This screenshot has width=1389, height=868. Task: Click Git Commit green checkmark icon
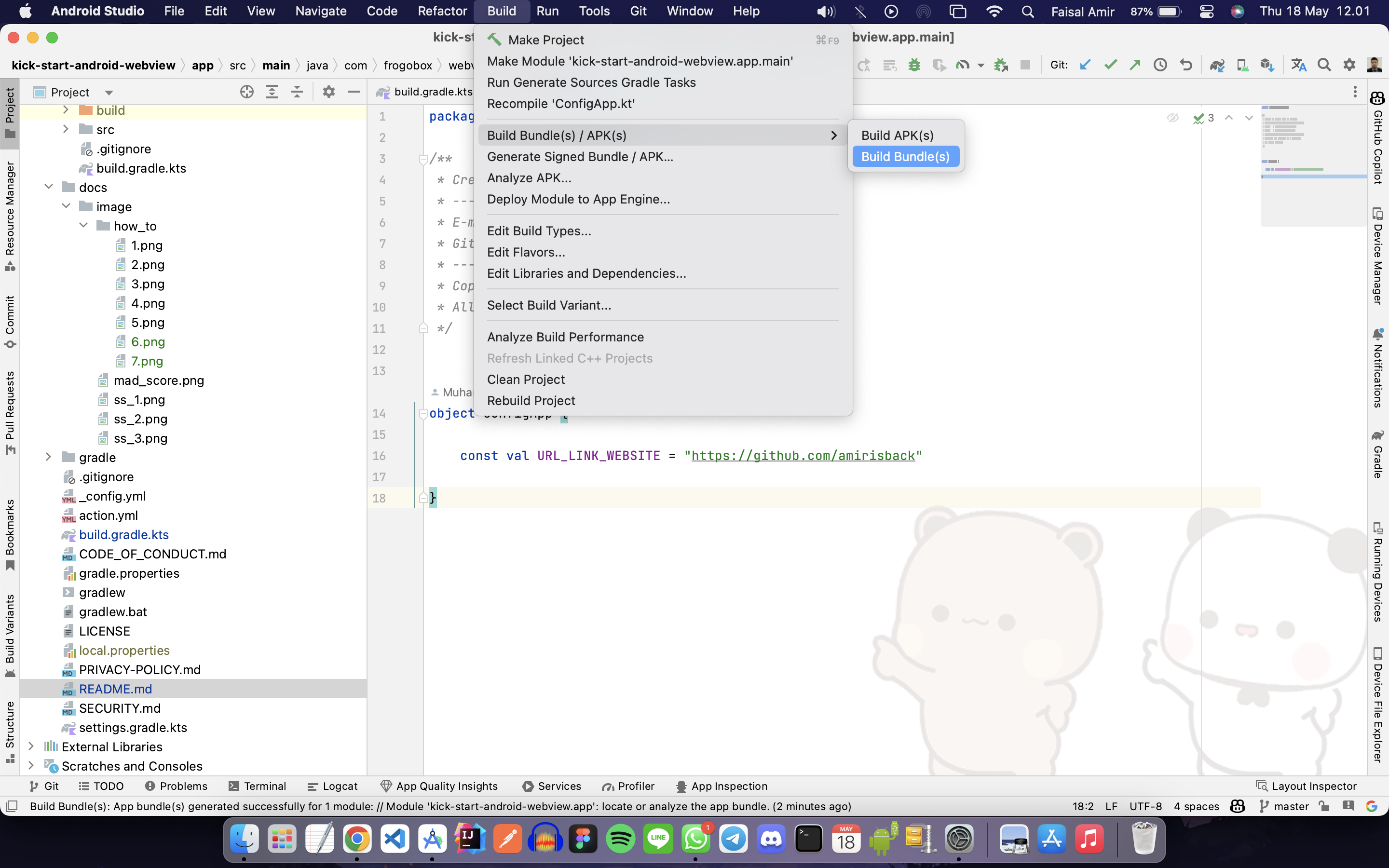1110,65
